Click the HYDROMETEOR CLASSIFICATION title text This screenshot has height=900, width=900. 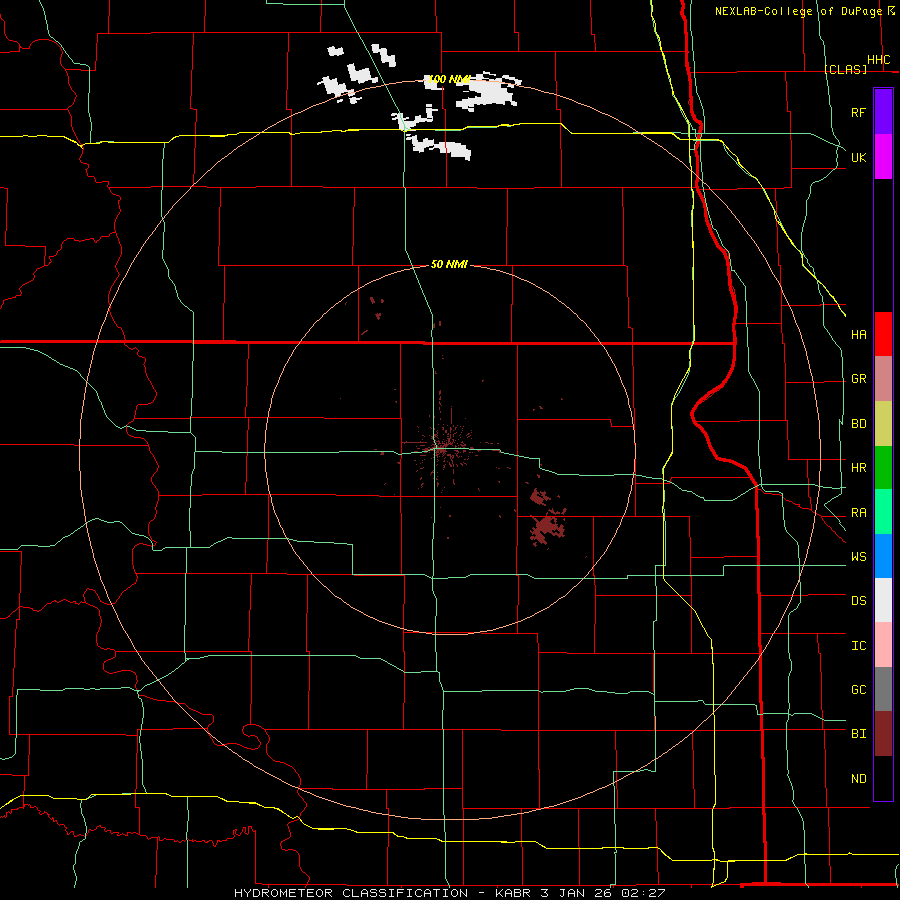click(351, 893)
